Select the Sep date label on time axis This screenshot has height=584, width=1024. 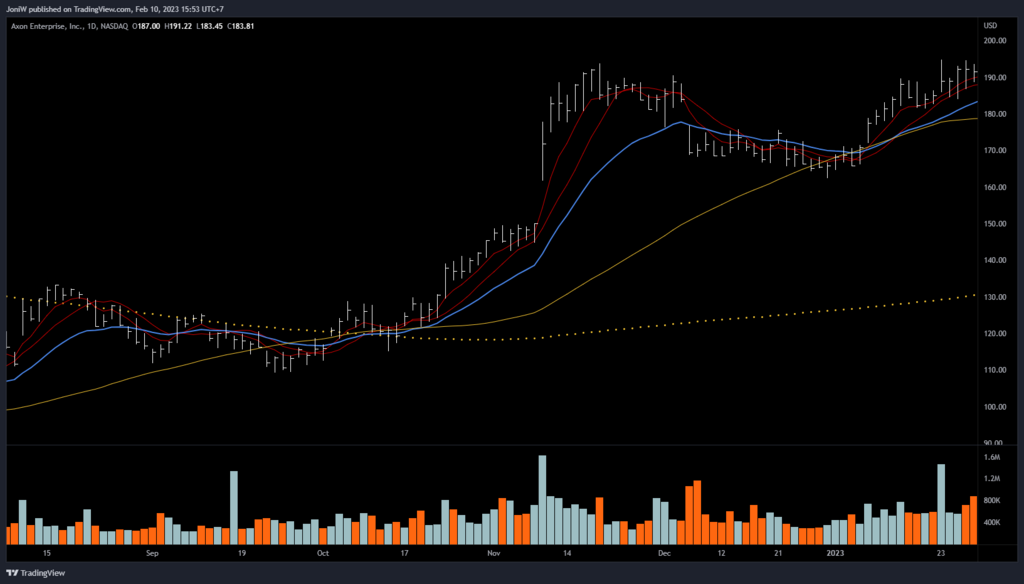152,552
